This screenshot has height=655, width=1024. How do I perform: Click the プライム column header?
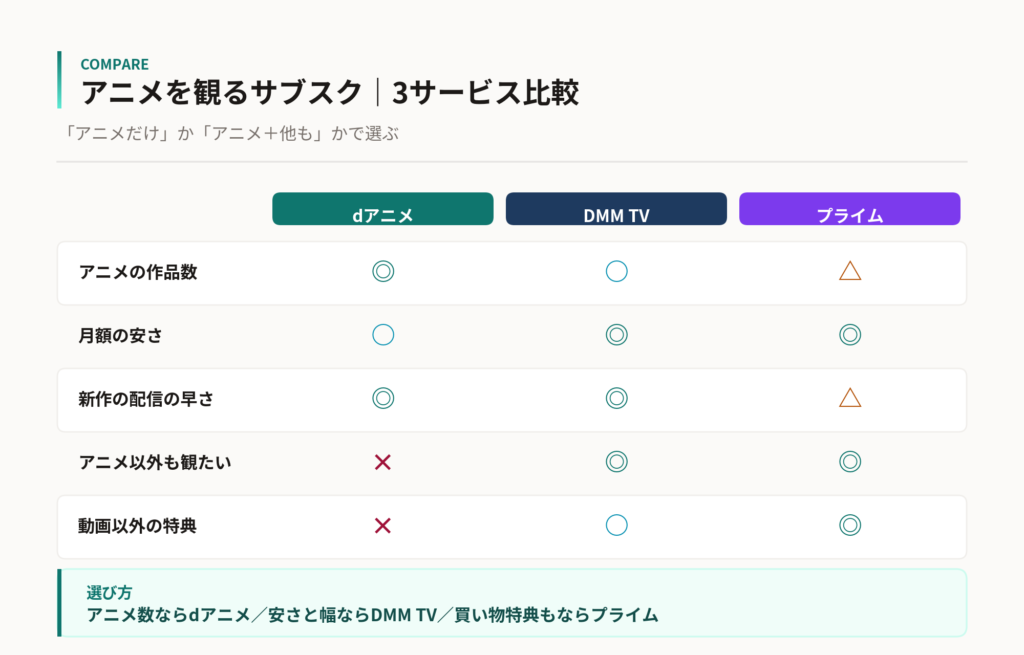point(850,209)
